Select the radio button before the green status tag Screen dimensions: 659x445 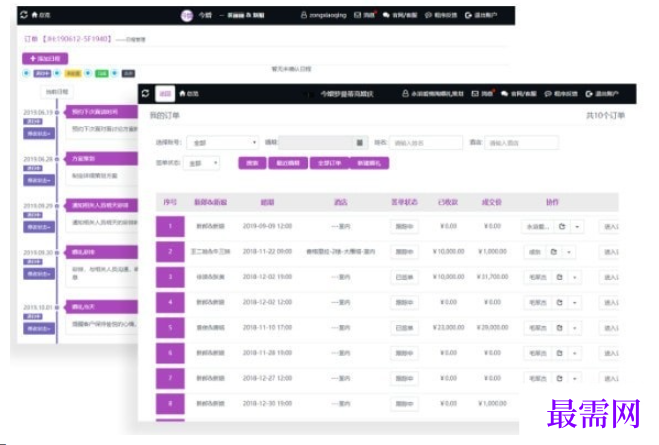(88, 73)
